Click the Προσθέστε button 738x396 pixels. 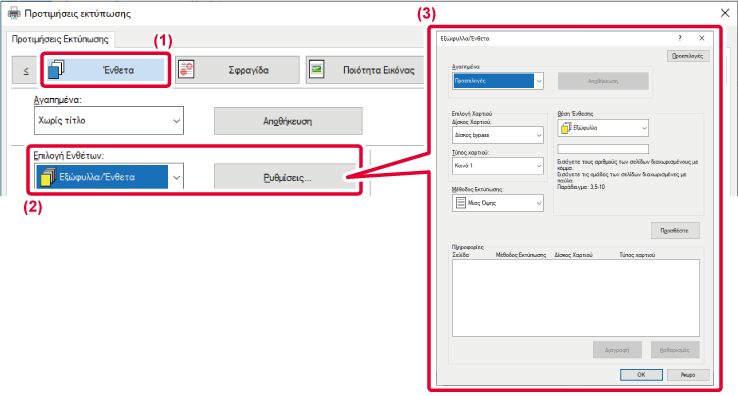[675, 231]
